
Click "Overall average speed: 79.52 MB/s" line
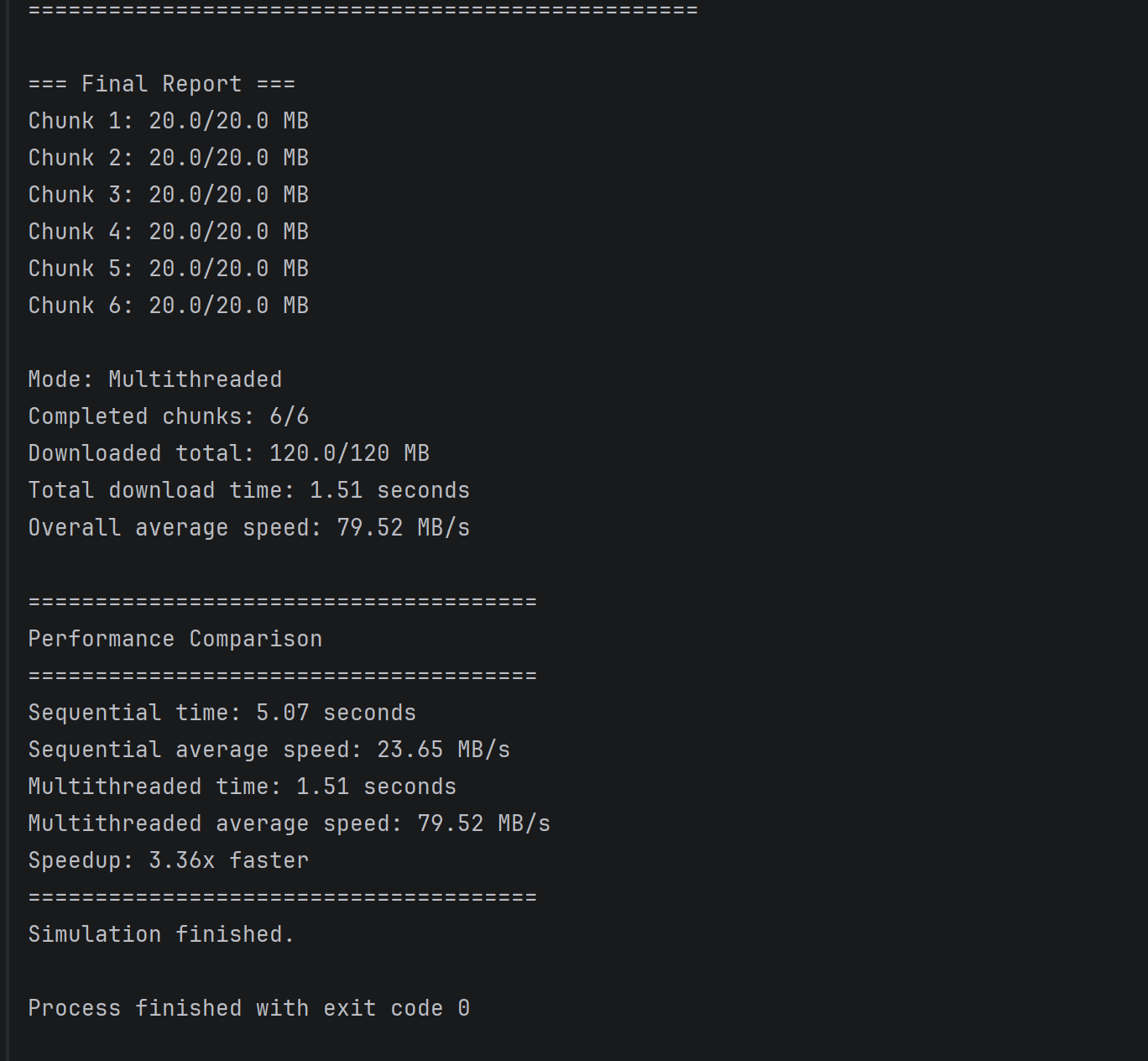tap(249, 527)
